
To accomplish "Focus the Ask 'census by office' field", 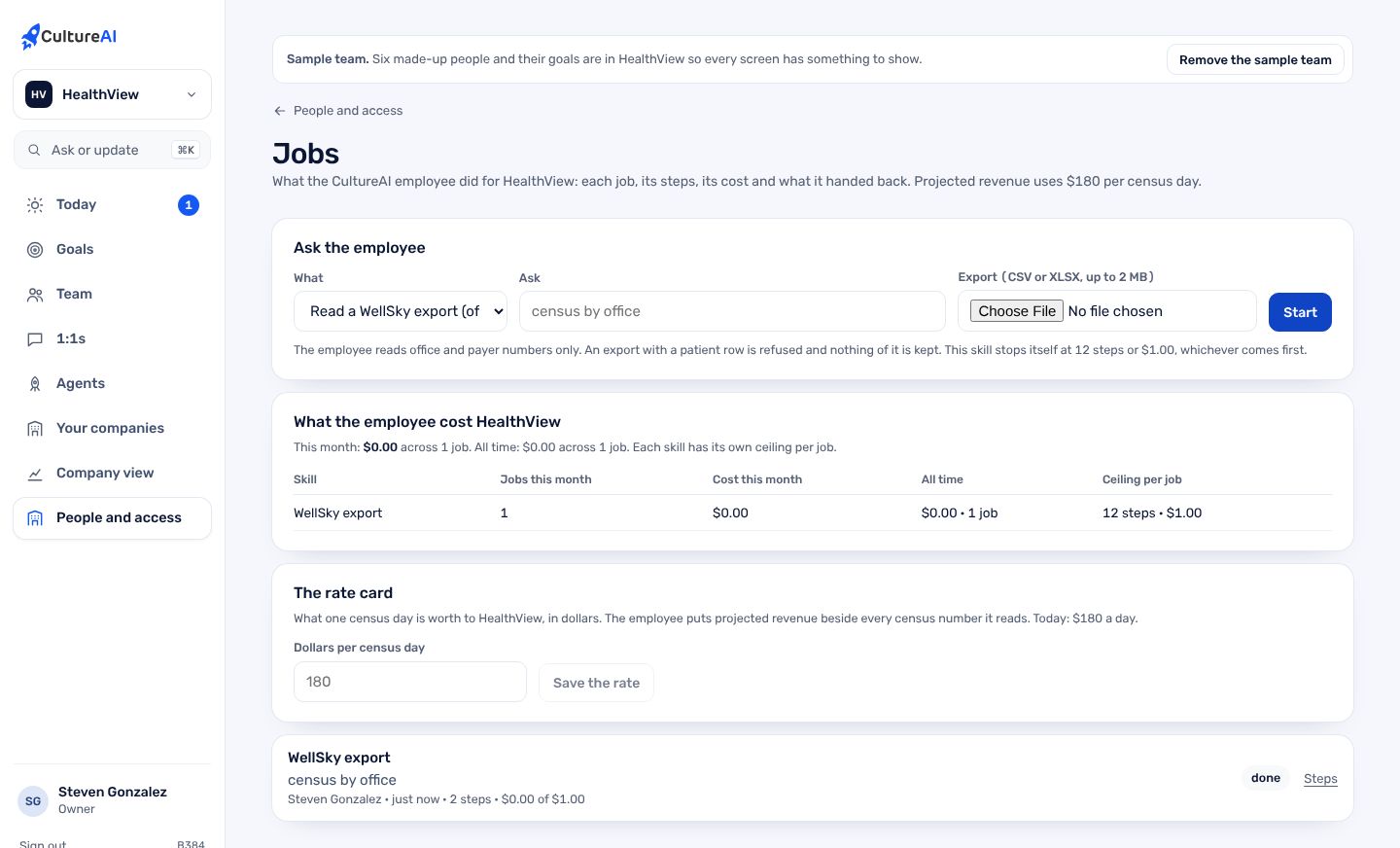I will (x=732, y=311).
